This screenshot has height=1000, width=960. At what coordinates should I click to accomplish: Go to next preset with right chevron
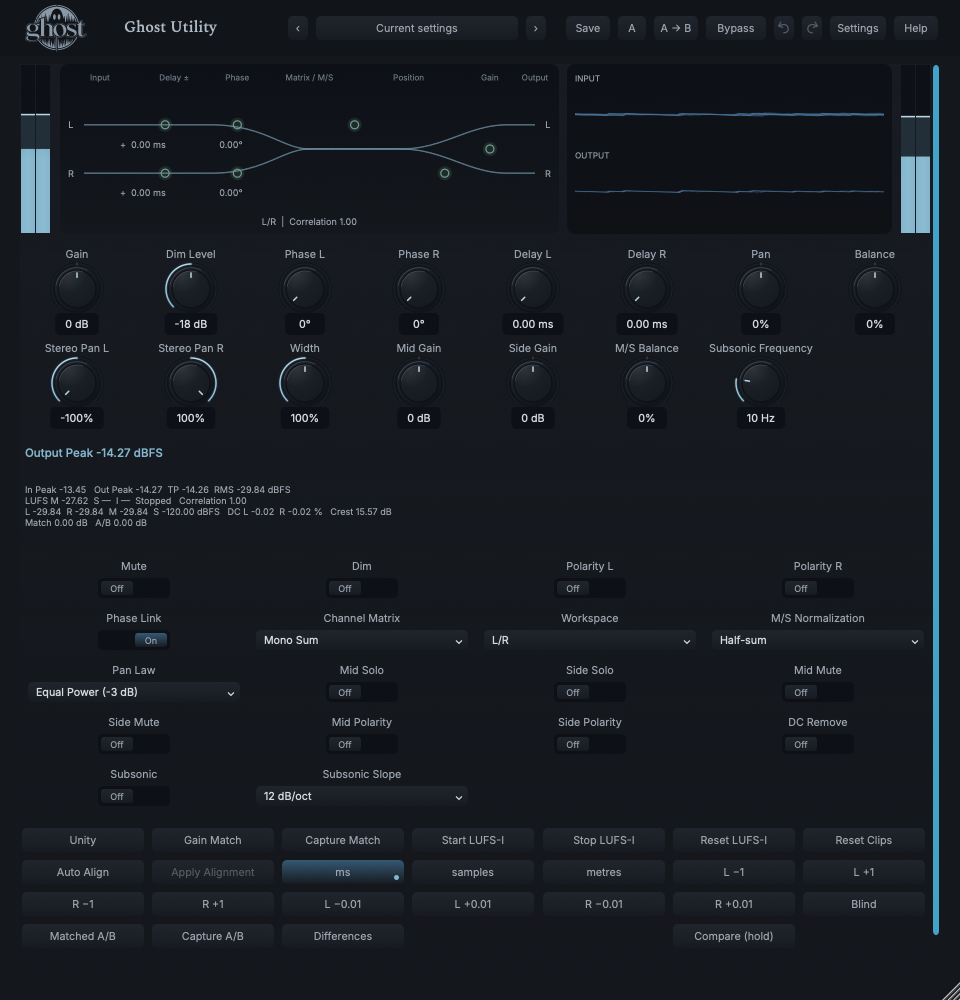tap(536, 28)
